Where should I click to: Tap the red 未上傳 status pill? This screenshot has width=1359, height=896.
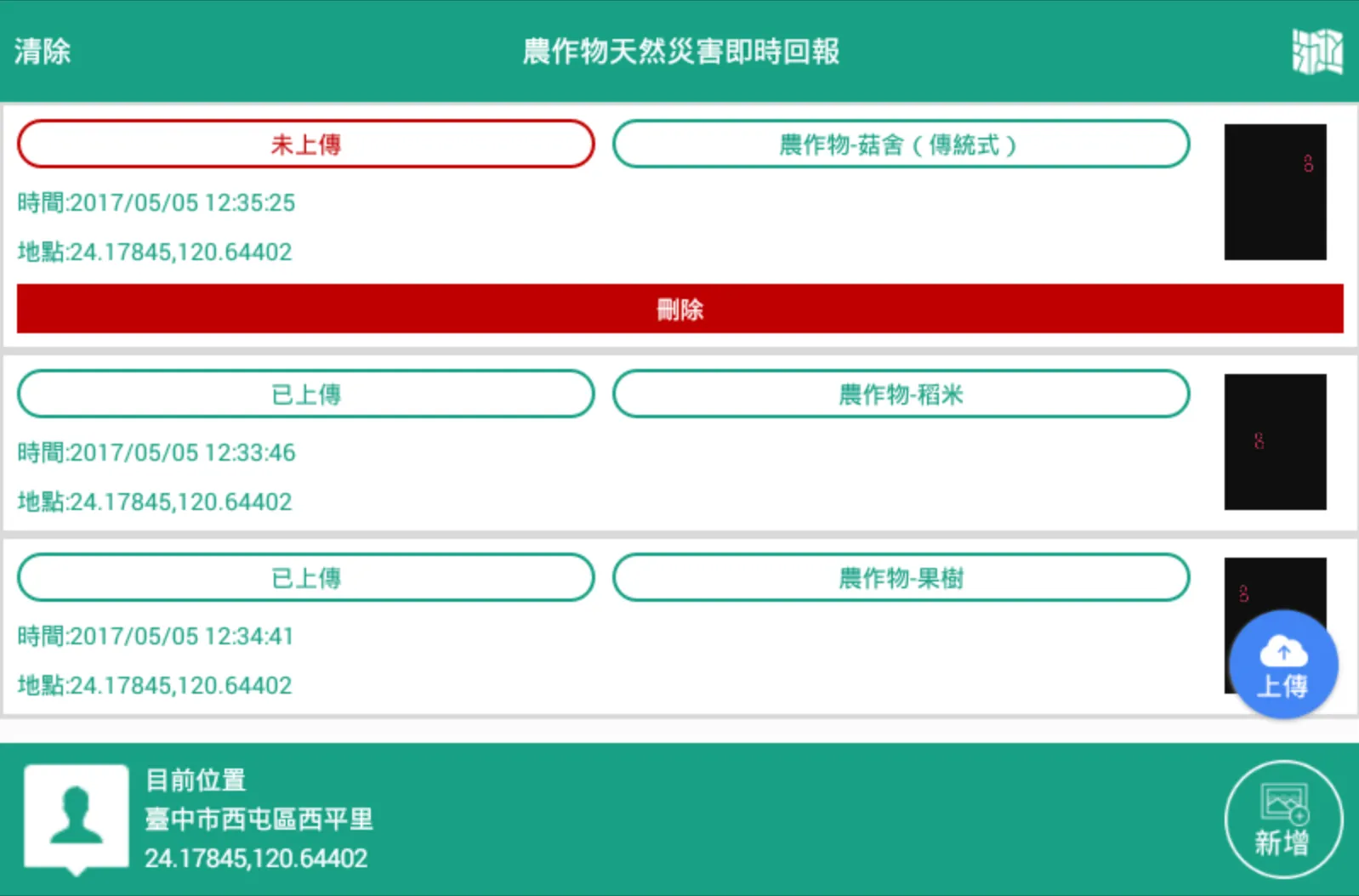click(x=305, y=144)
